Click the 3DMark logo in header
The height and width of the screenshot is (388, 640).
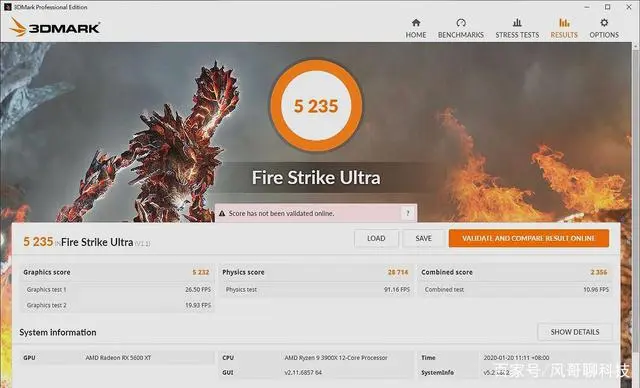(x=55, y=27)
